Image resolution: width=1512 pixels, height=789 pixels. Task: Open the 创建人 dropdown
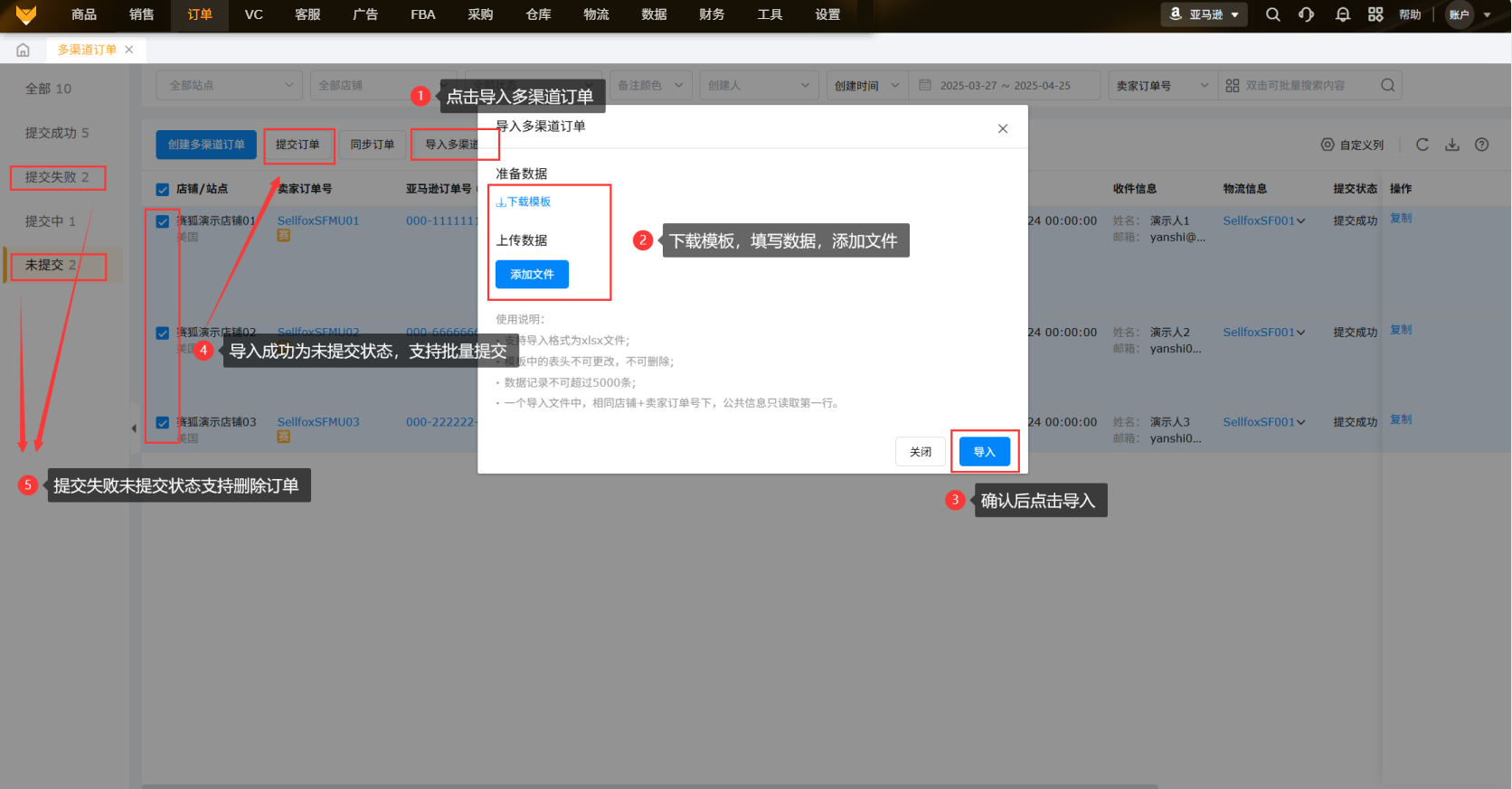(x=760, y=85)
